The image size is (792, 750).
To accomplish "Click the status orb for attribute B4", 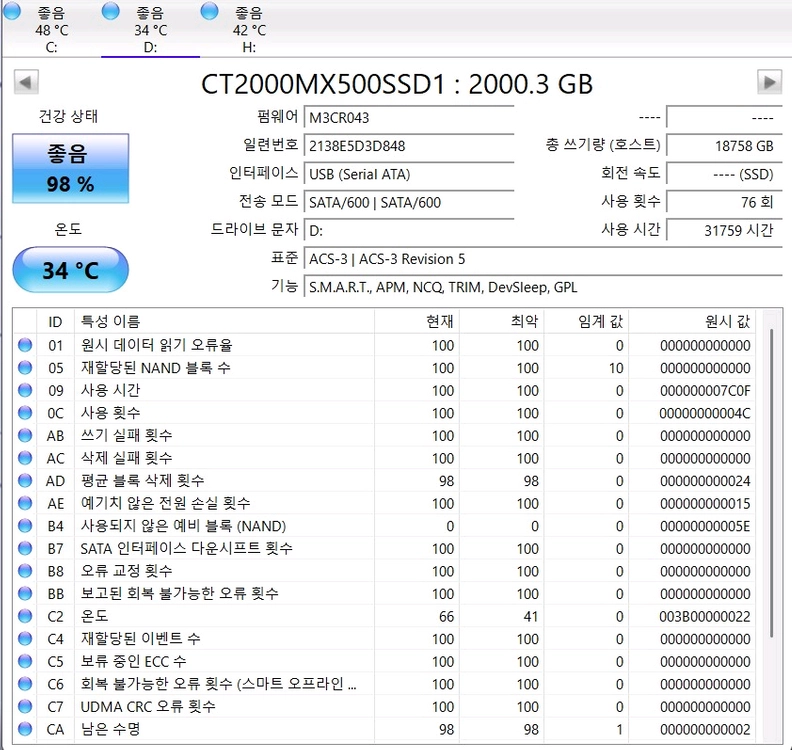I will click(25, 526).
